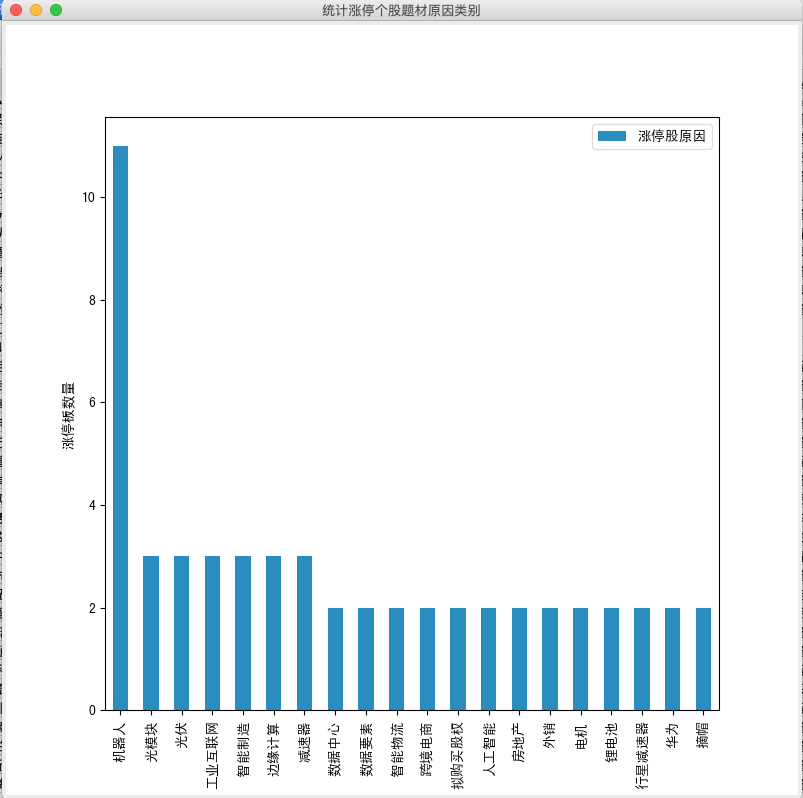Click the x-axis label 行星减速器
The image size is (803, 798).
pyautogui.click(x=642, y=755)
